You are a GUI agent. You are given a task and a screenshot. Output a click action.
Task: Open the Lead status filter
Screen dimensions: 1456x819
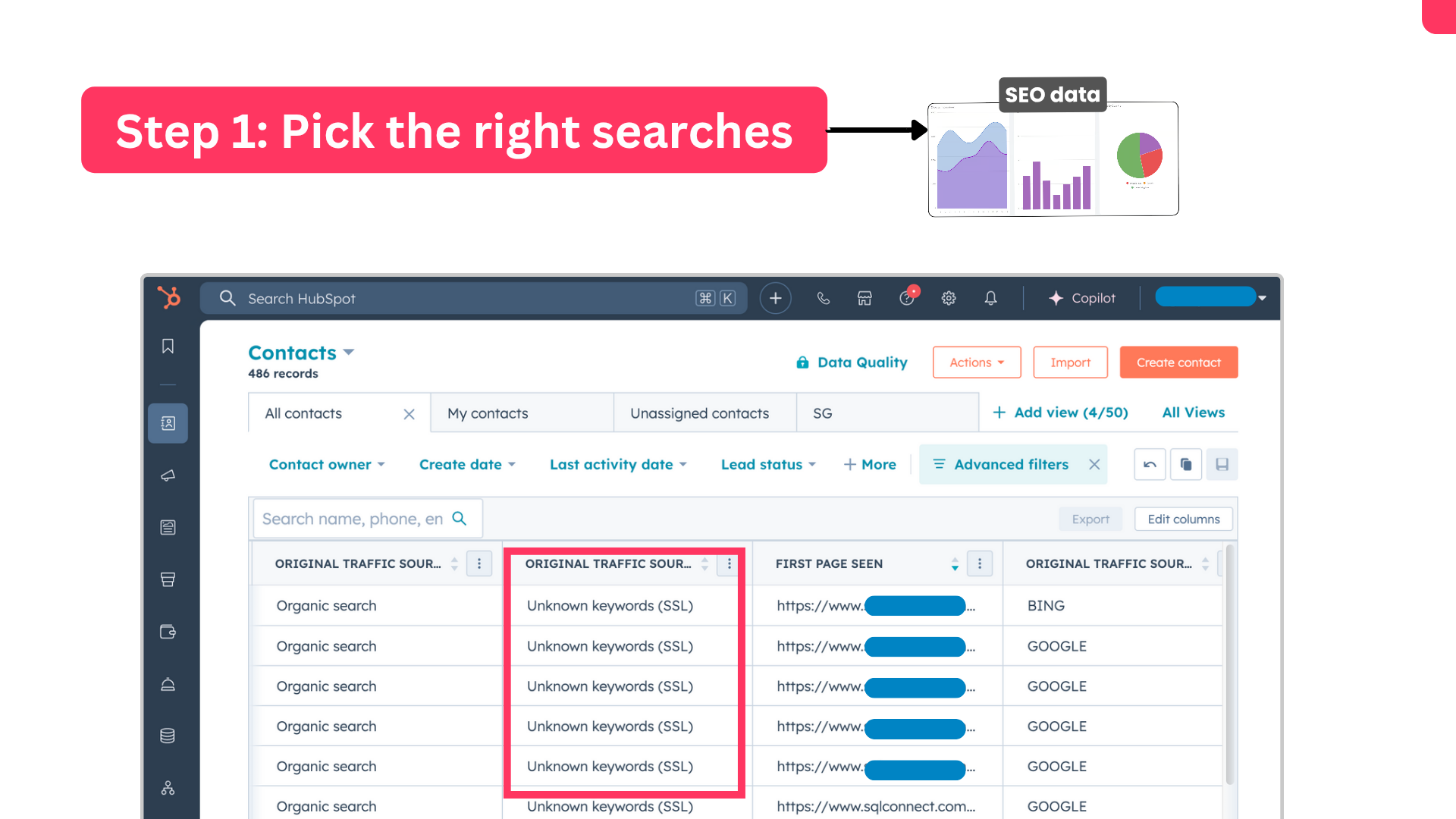click(x=768, y=465)
